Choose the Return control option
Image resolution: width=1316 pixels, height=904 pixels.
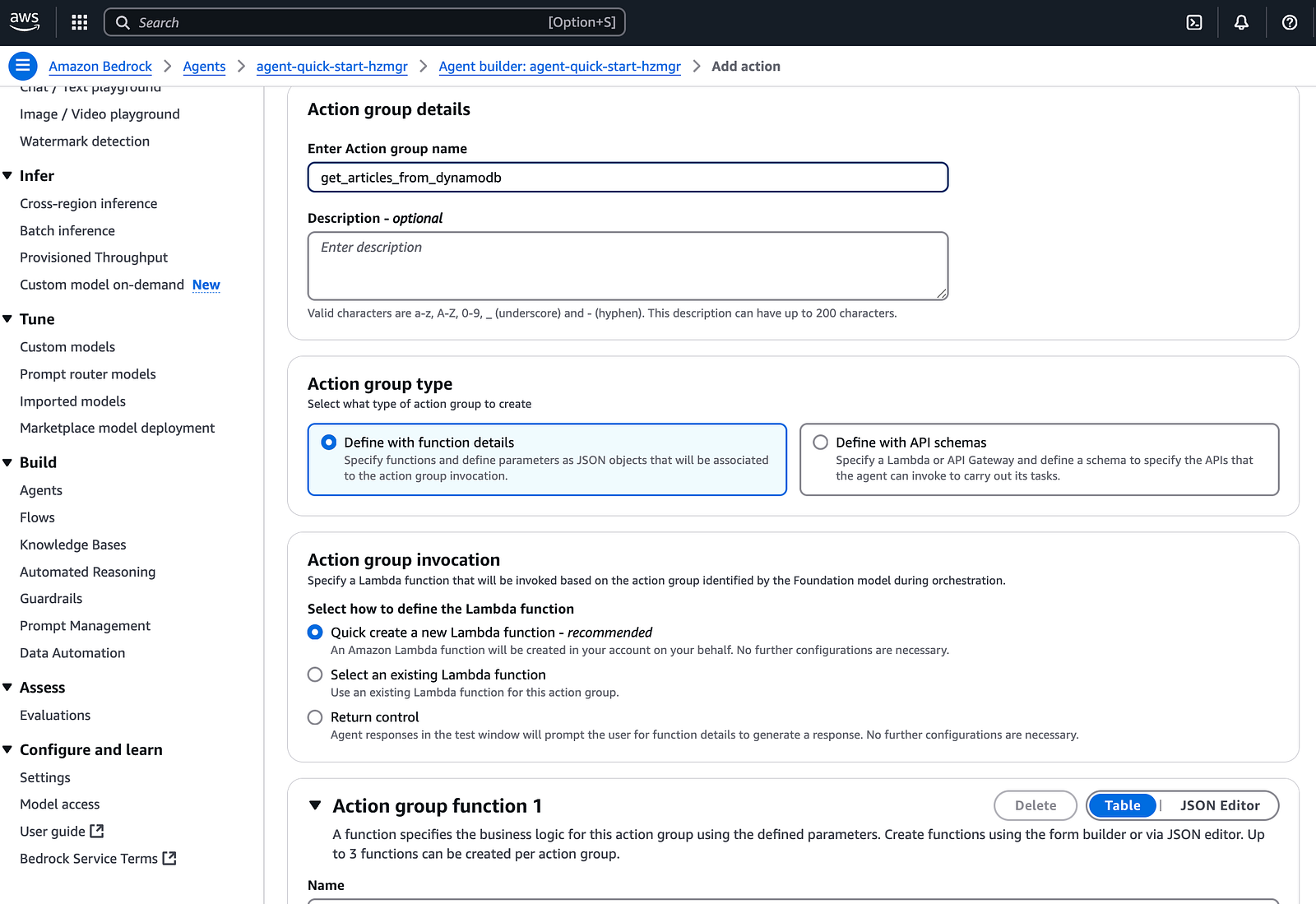pos(315,717)
